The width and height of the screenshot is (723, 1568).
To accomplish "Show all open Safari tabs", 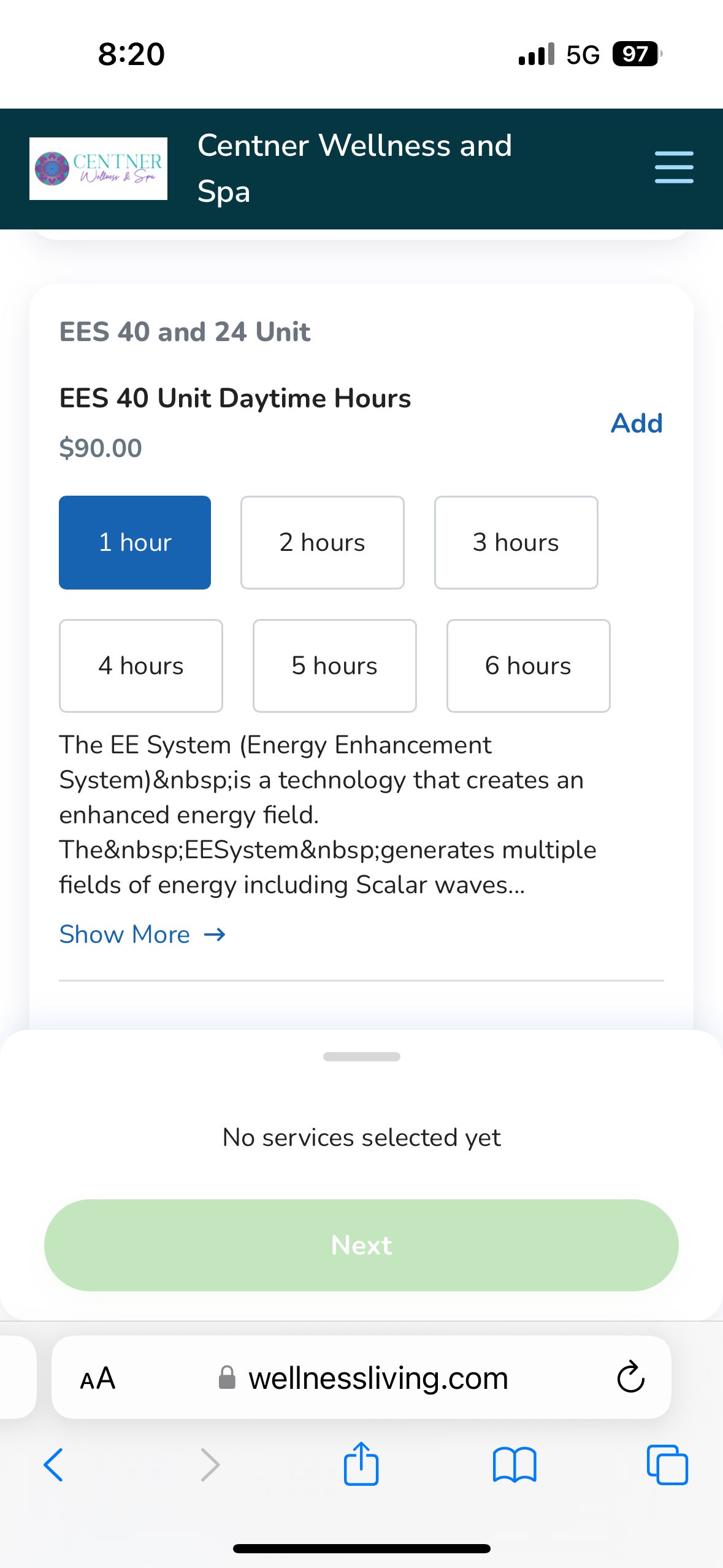I will coord(667,1465).
